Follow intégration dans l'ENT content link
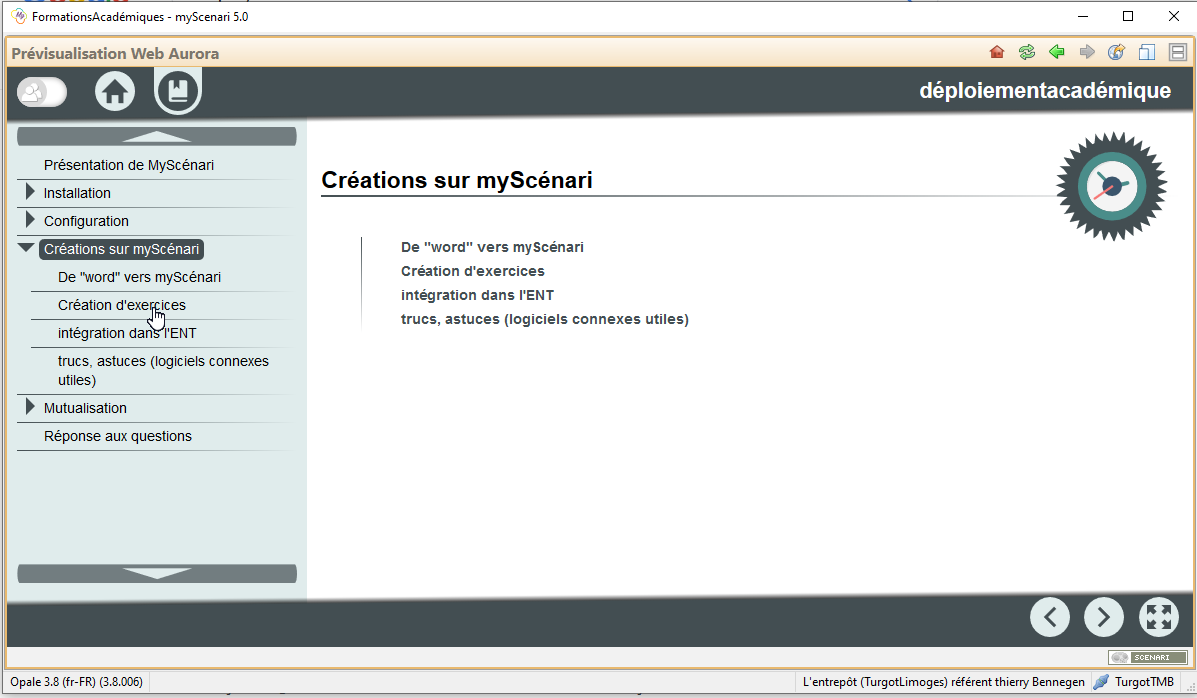Image resolution: width=1197 pixels, height=698 pixels. pyautogui.click(x=477, y=296)
